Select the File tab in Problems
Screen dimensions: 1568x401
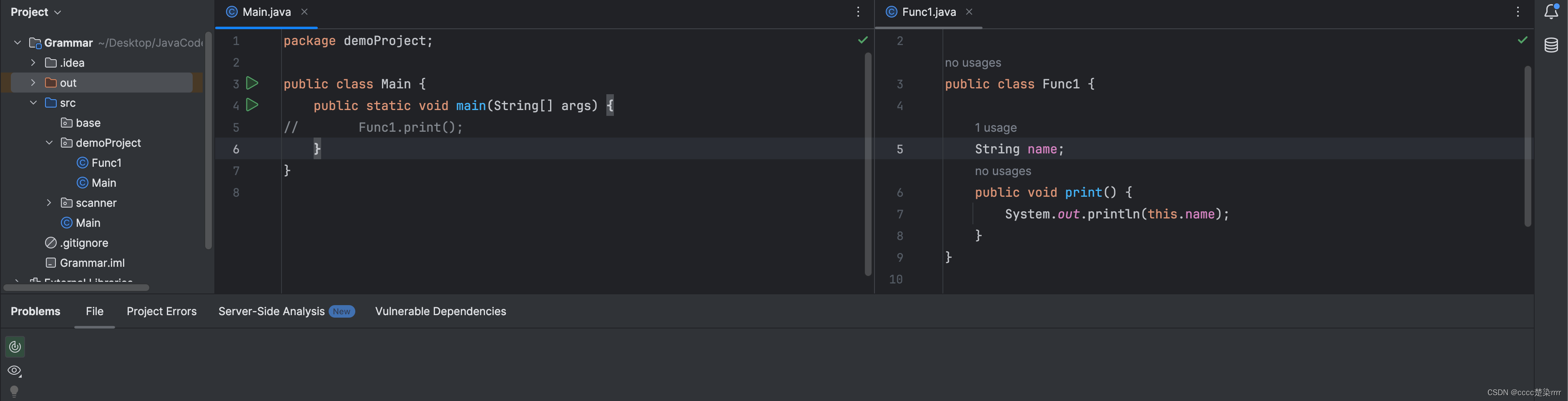coord(94,311)
